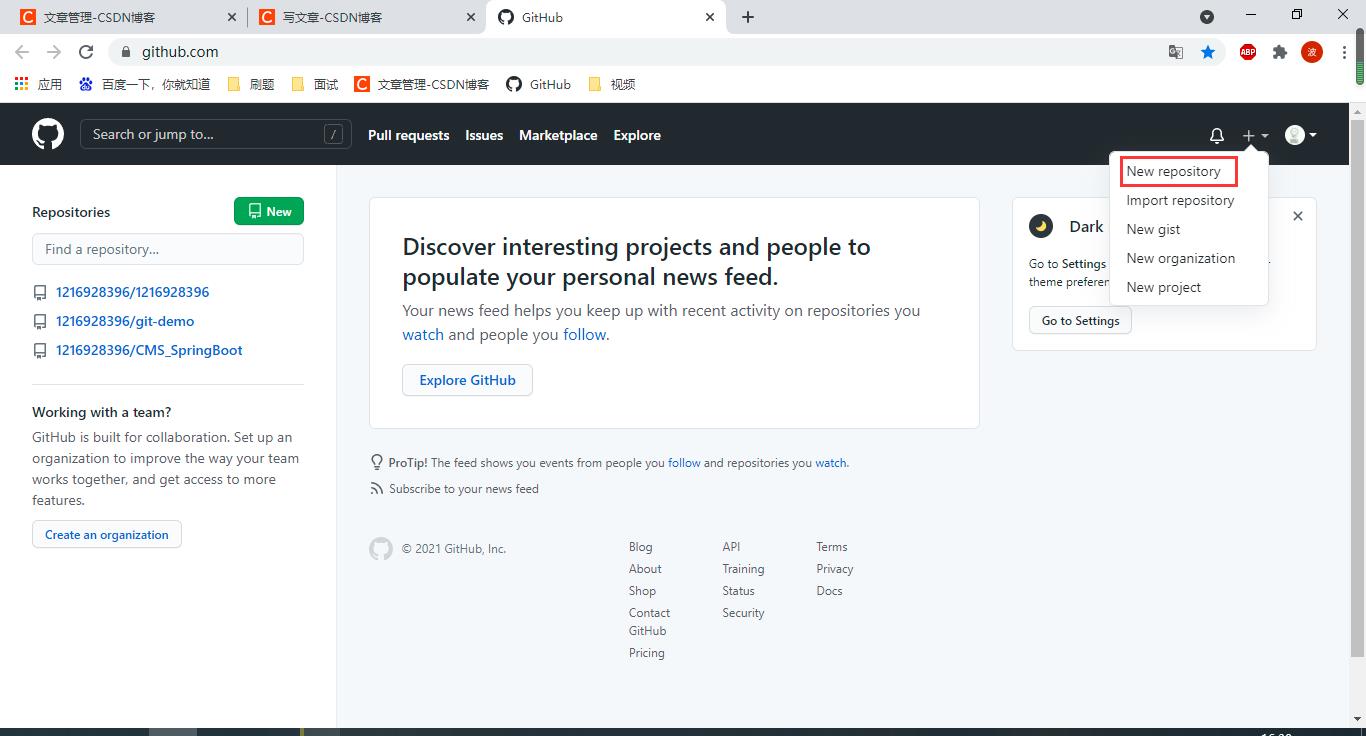The image size is (1366, 736).
Task: Open repository 1216928396/1216928396
Action: (x=132, y=292)
